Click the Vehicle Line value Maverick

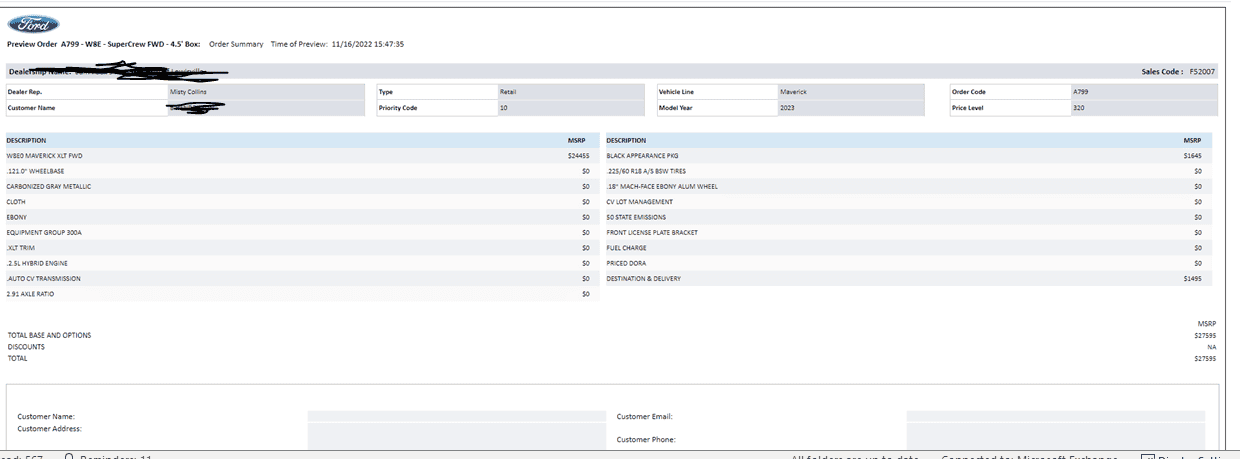793,91
